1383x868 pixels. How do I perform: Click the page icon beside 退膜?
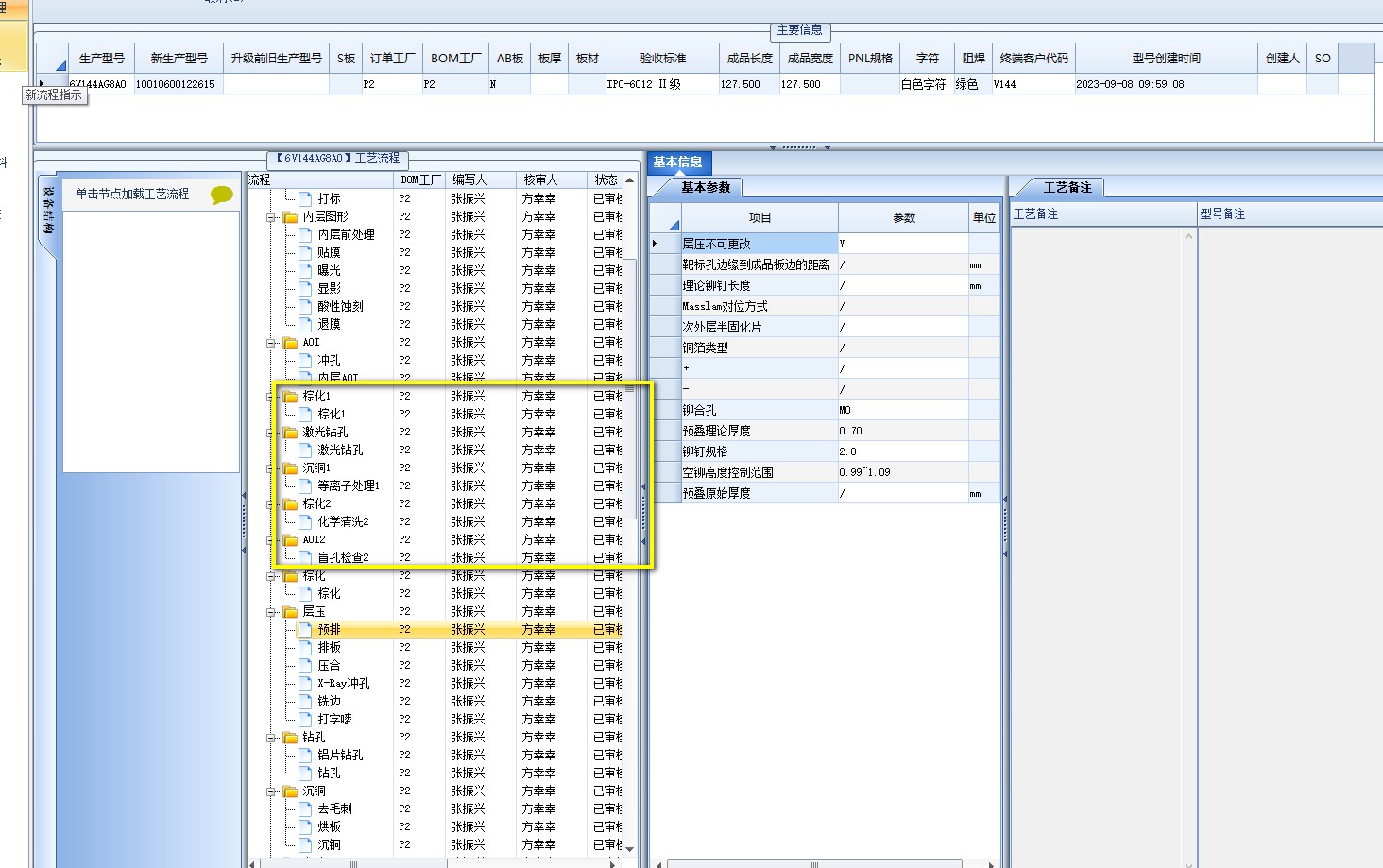[305, 324]
